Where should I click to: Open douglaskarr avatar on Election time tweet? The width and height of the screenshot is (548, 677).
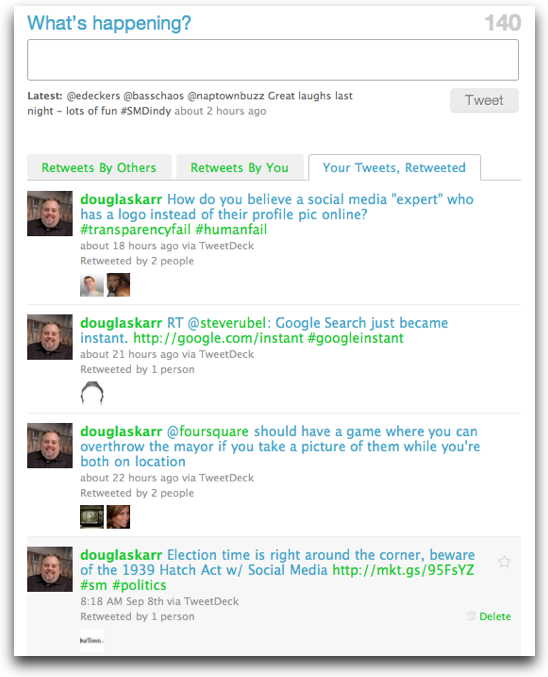[50, 569]
